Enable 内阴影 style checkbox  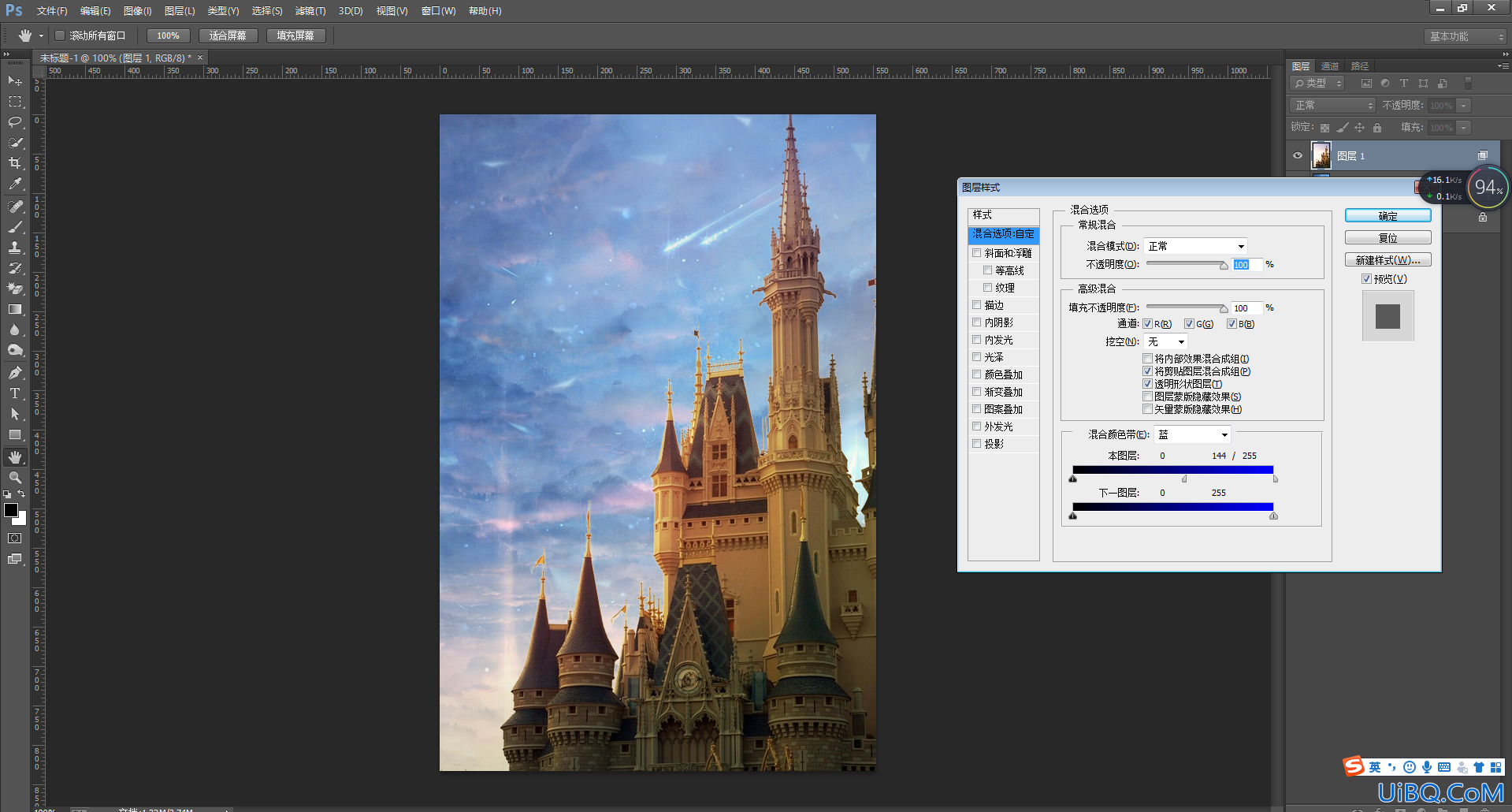977,322
